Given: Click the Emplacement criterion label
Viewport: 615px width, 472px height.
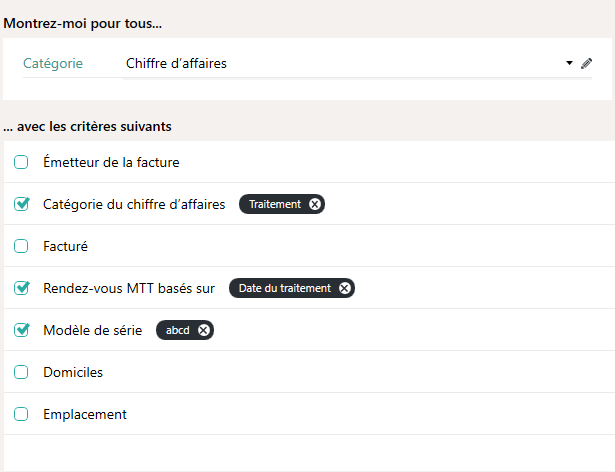Looking at the screenshot, I should [x=85, y=414].
